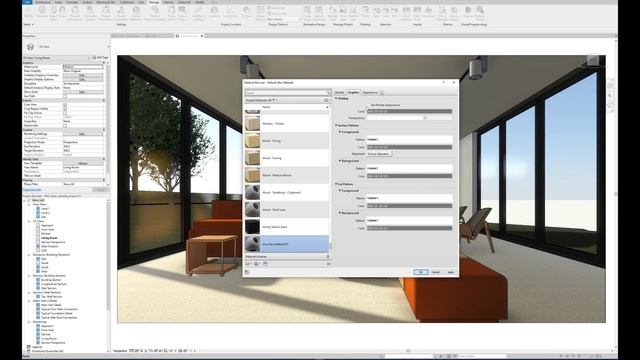The image size is (640, 360).
Task: Collapse the Shading section
Action: click(x=336, y=98)
